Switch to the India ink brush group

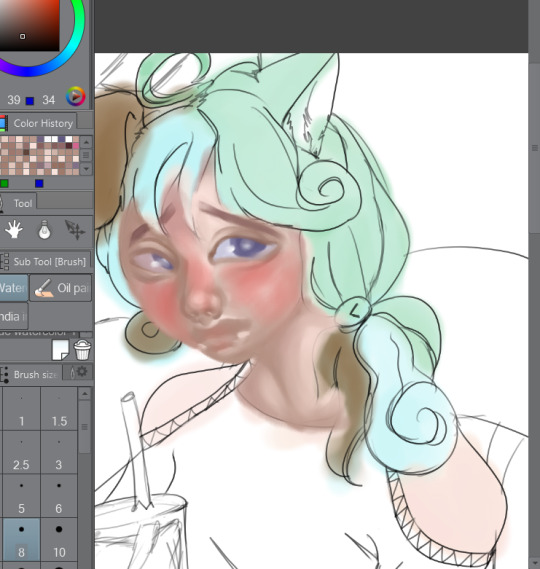point(13,316)
